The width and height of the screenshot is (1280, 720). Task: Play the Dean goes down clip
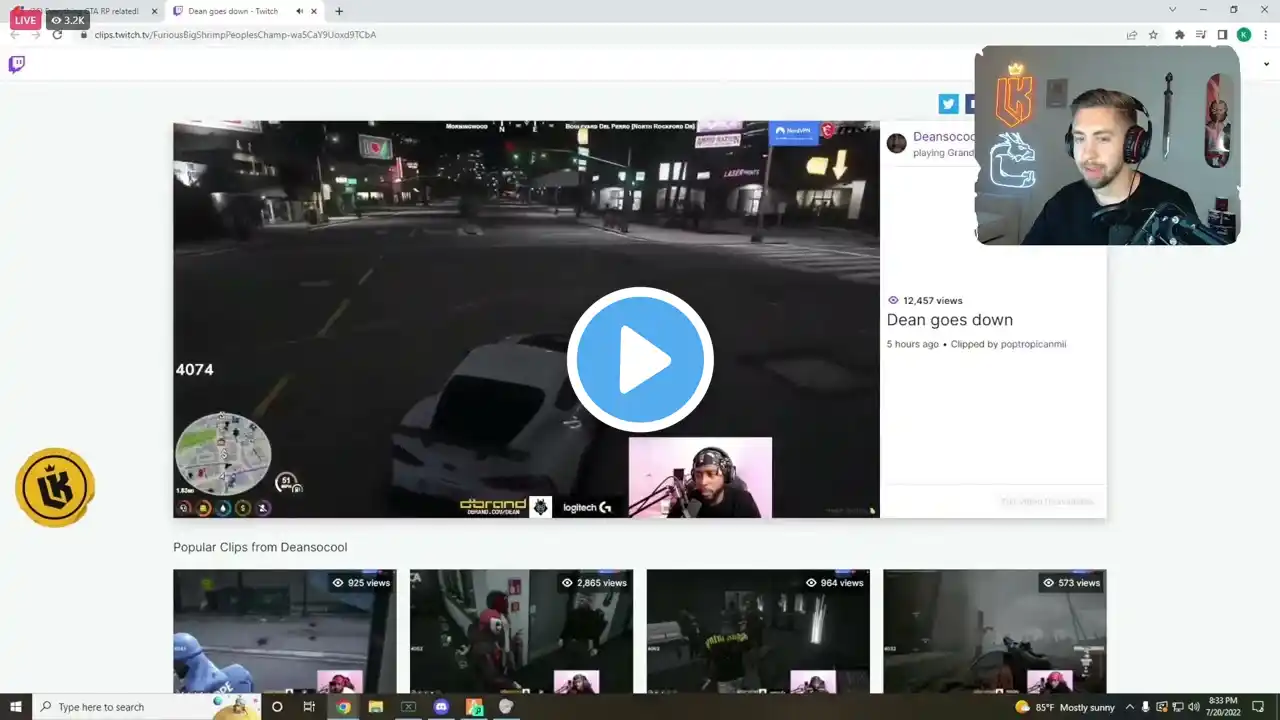640,360
